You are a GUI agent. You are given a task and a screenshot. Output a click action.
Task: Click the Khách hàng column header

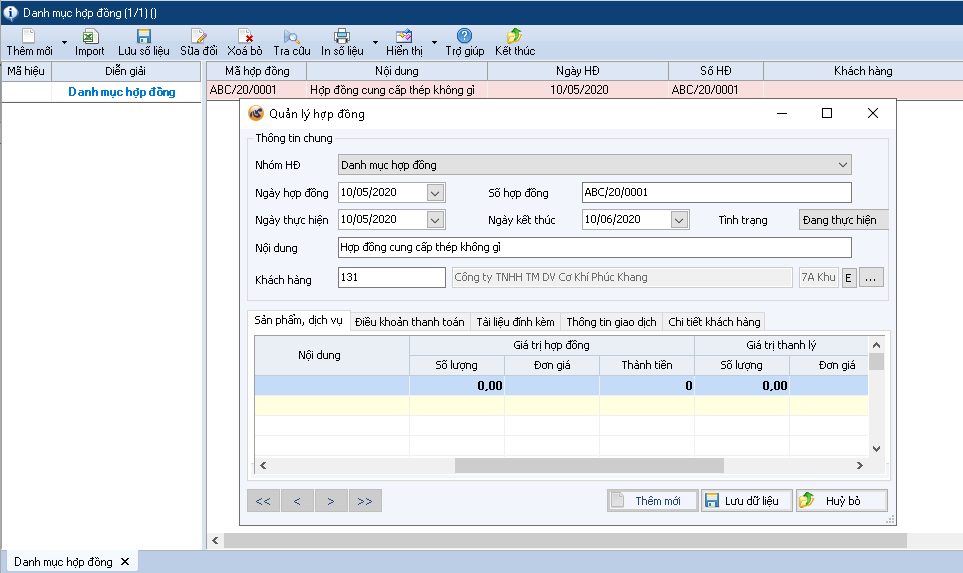863,71
